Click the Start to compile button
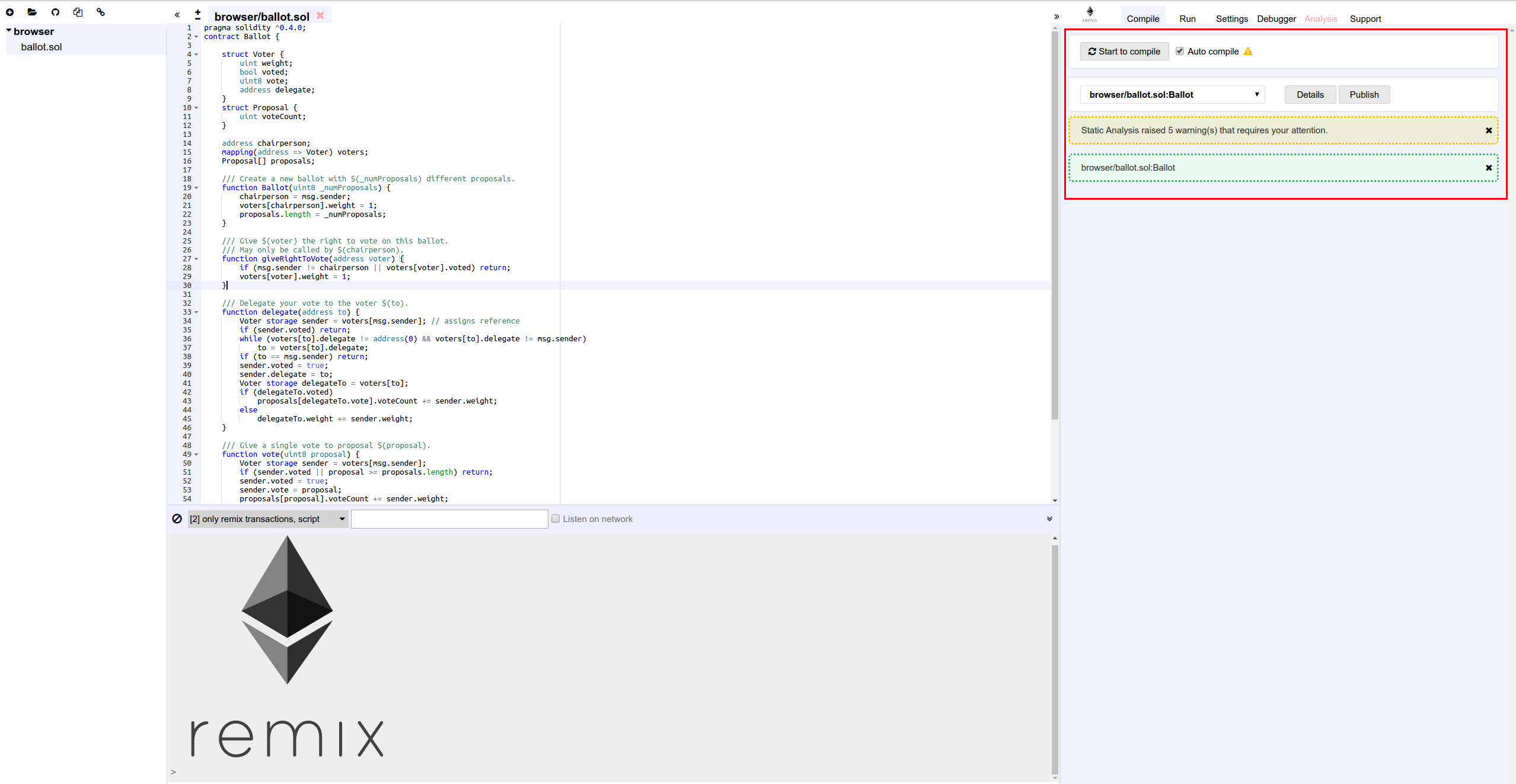1516x784 pixels. pyautogui.click(x=1124, y=52)
